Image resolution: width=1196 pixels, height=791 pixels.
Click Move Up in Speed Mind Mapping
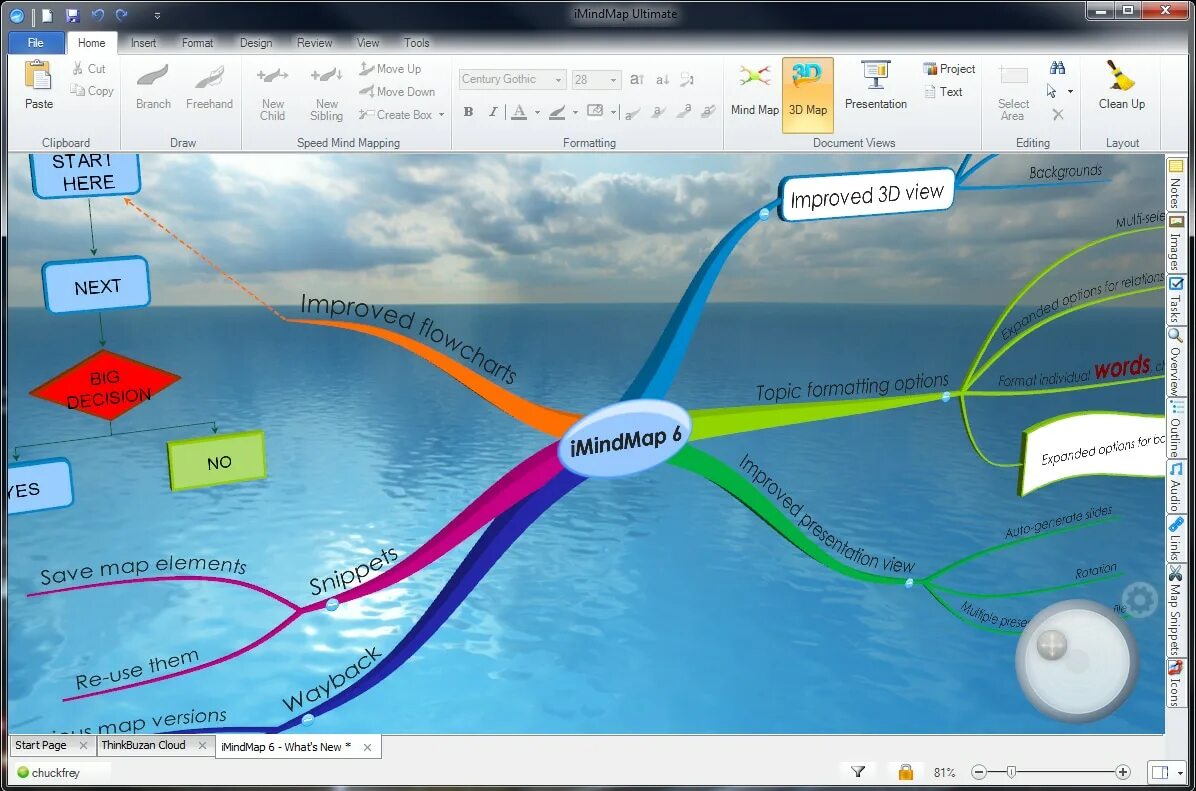[x=391, y=69]
